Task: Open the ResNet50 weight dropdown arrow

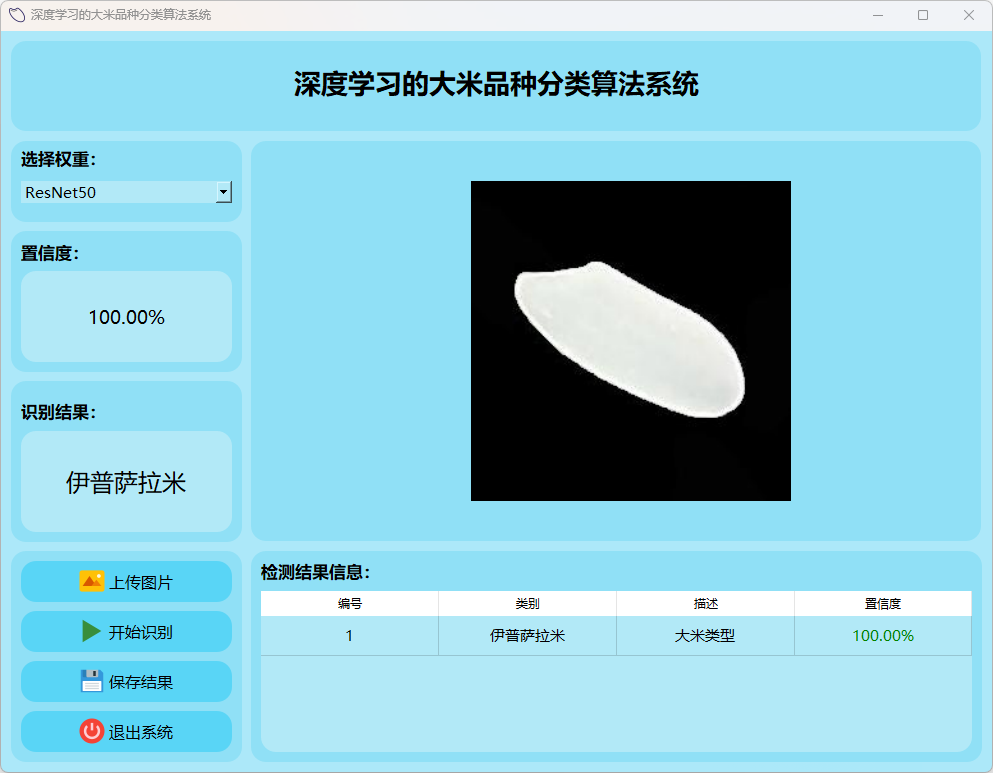Action: tap(223, 192)
